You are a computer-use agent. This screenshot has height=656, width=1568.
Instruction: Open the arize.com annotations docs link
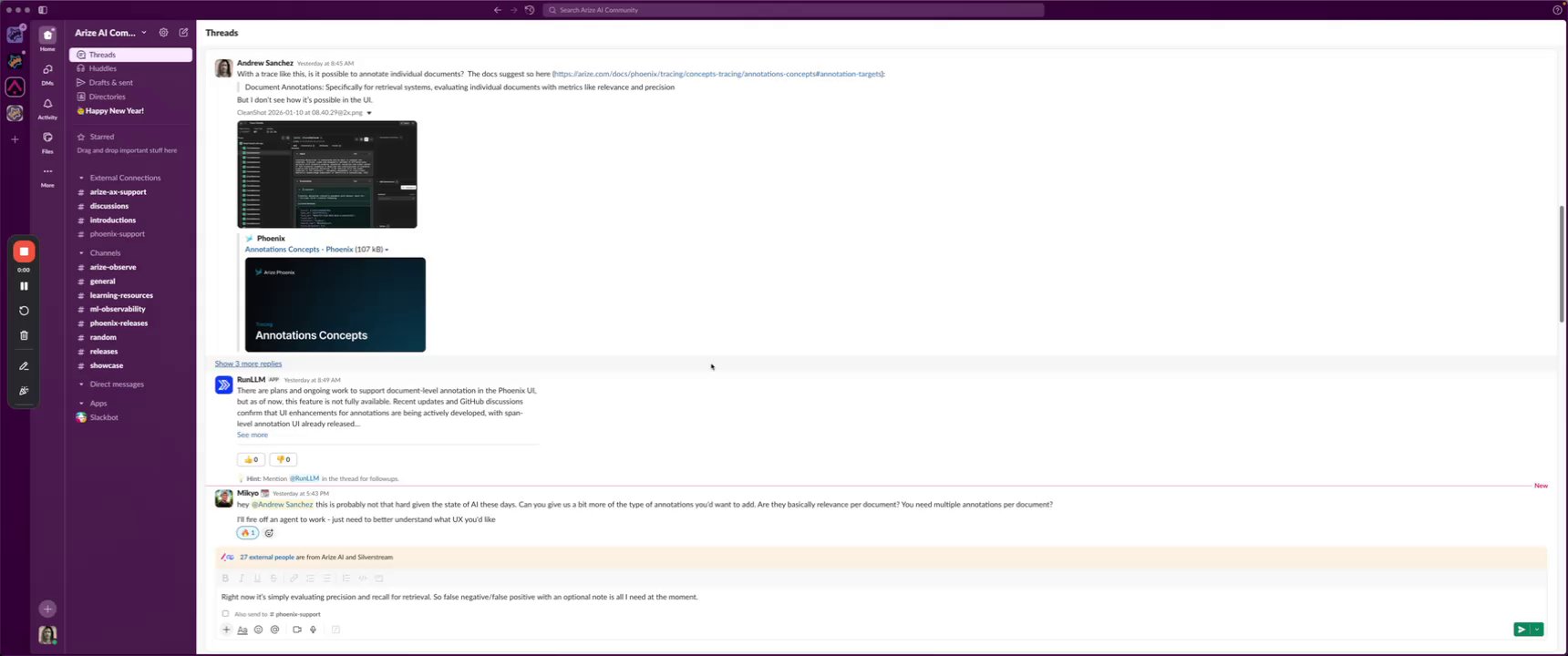click(718, 74)
